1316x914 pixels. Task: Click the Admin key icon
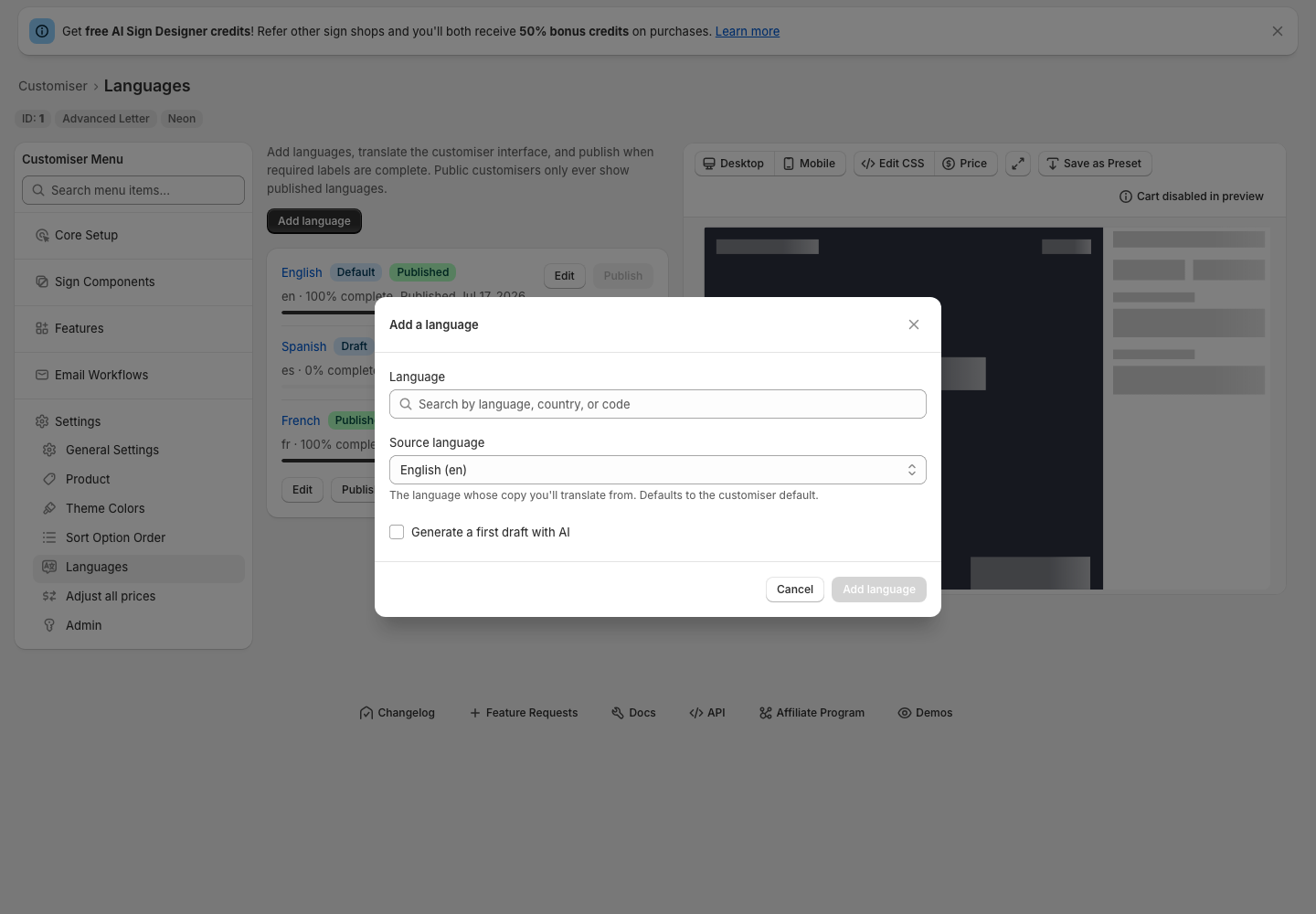click(49, 625)
